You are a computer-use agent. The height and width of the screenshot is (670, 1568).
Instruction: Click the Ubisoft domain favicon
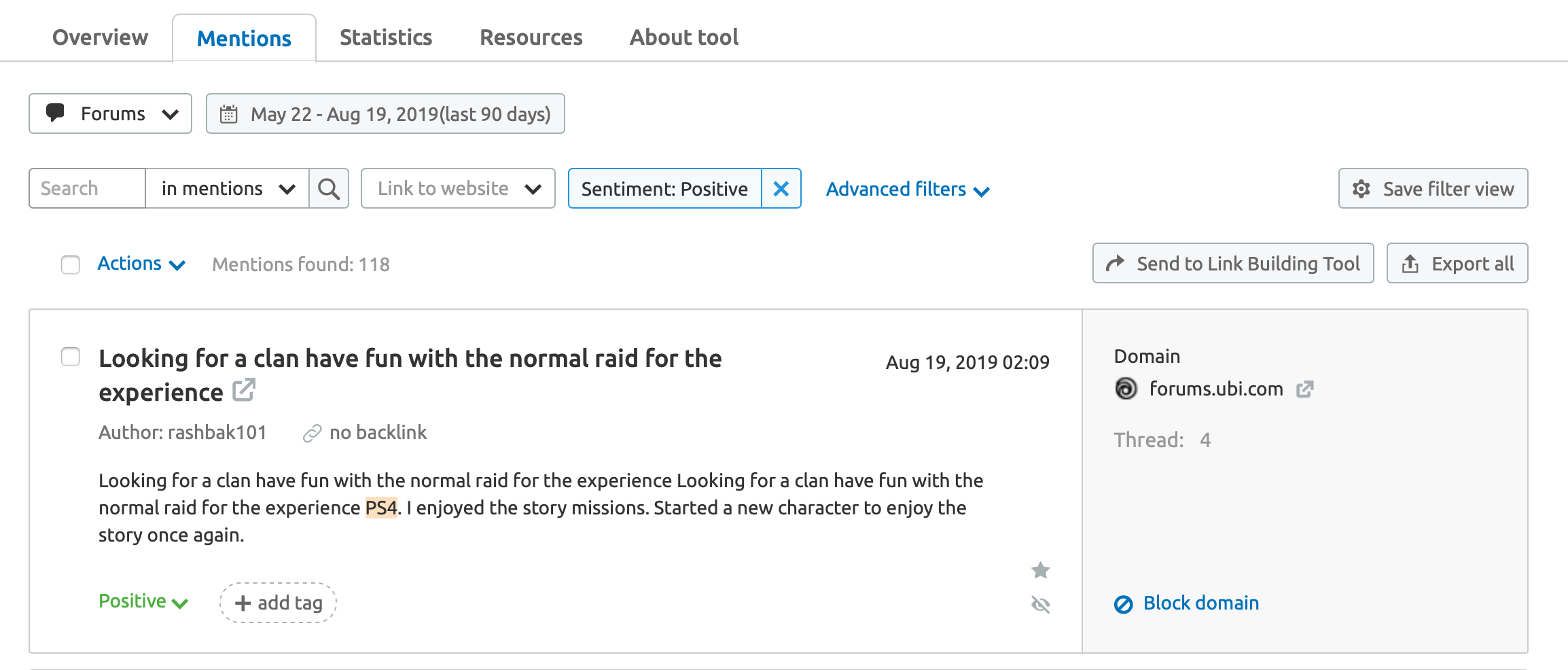[x=1126, y=389]
